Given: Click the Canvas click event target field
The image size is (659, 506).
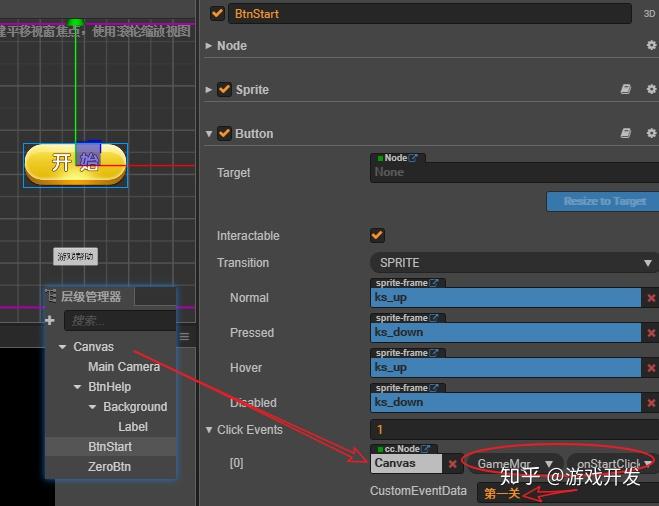Looking at the screenshot, I should click(406, 463).
